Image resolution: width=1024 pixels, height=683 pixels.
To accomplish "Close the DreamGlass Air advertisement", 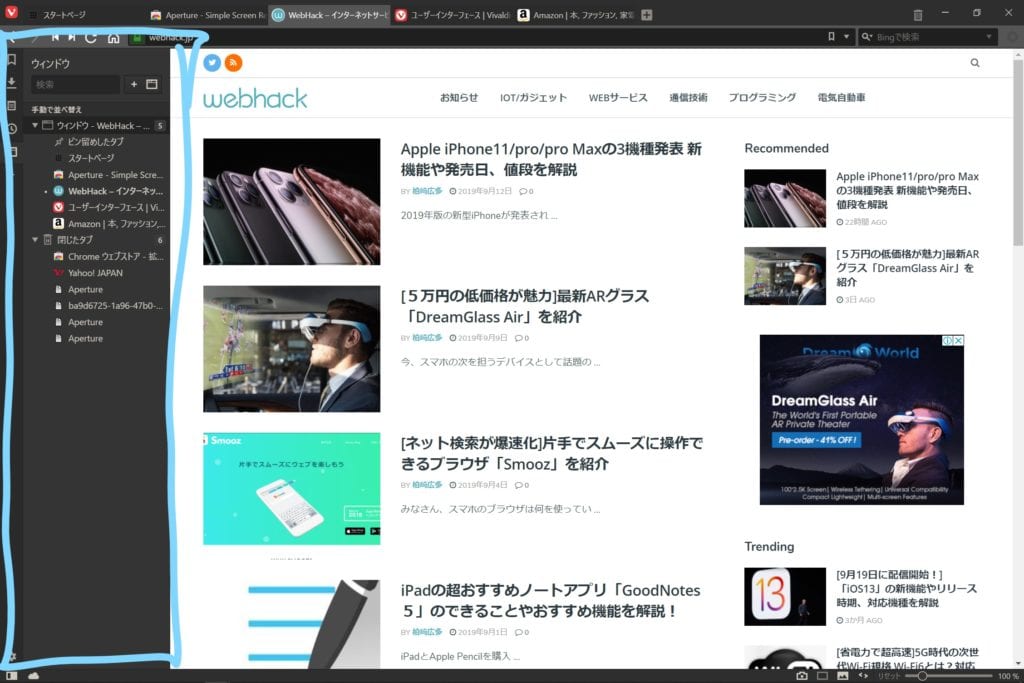I will pyautogui.click(x=959, y=340).
